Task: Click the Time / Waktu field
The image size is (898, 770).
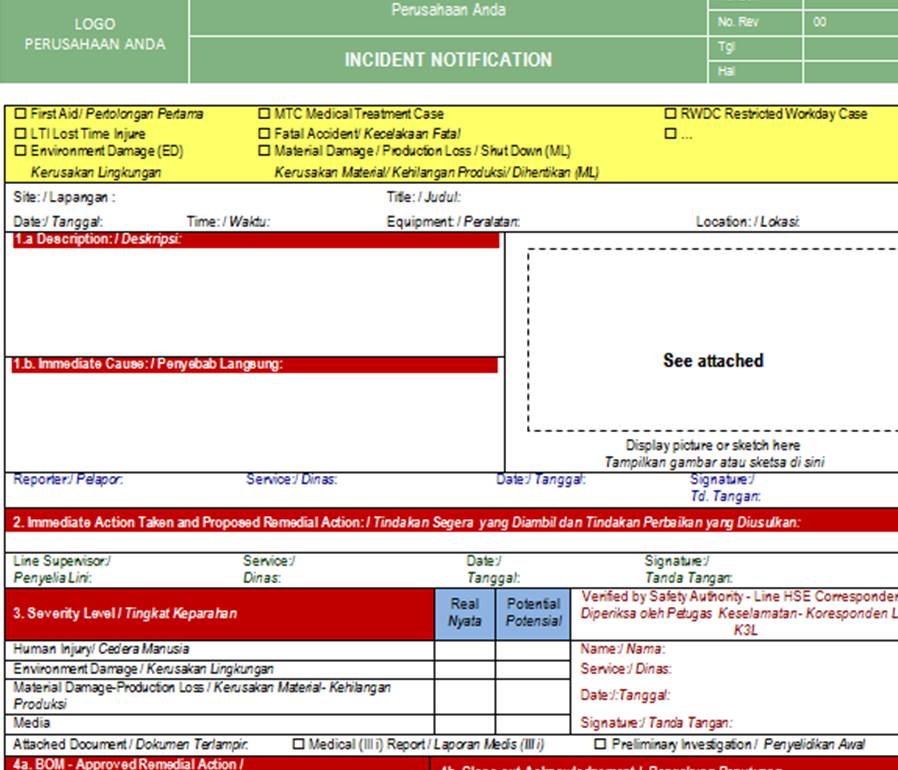Action: [228, 222]
